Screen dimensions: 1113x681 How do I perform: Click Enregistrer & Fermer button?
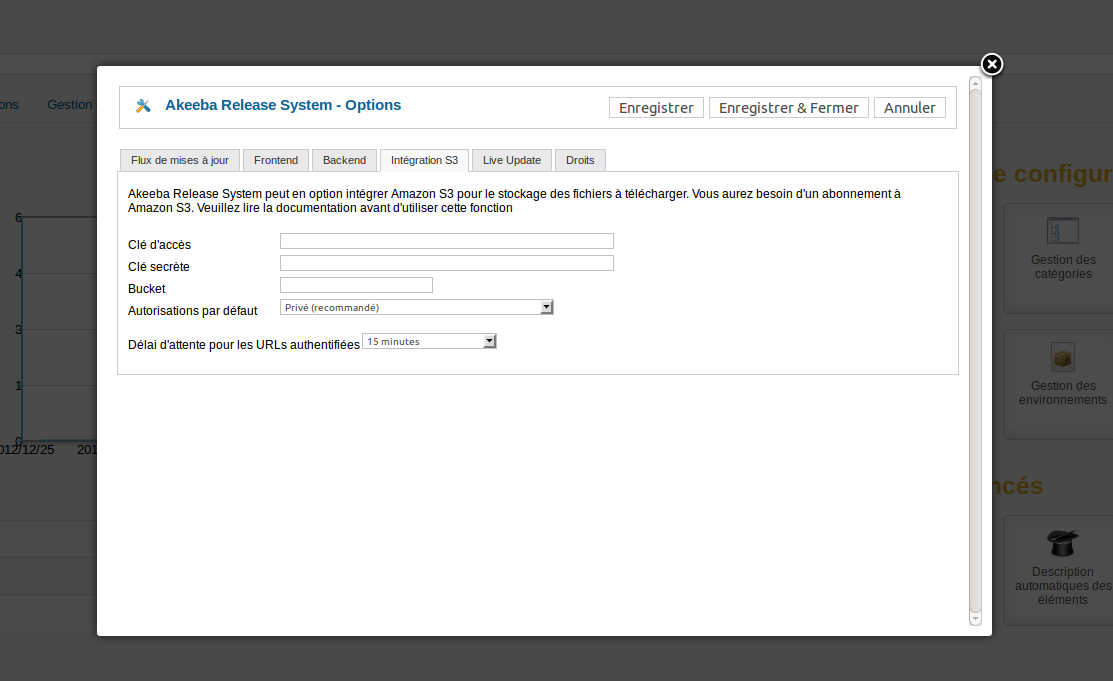click(788, 108)
